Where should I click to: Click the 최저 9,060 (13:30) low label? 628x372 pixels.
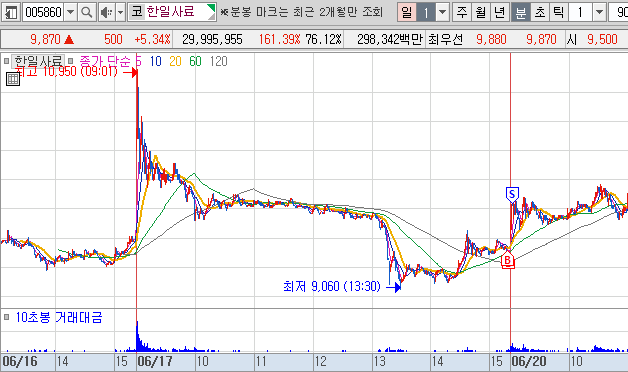(332, 286)
